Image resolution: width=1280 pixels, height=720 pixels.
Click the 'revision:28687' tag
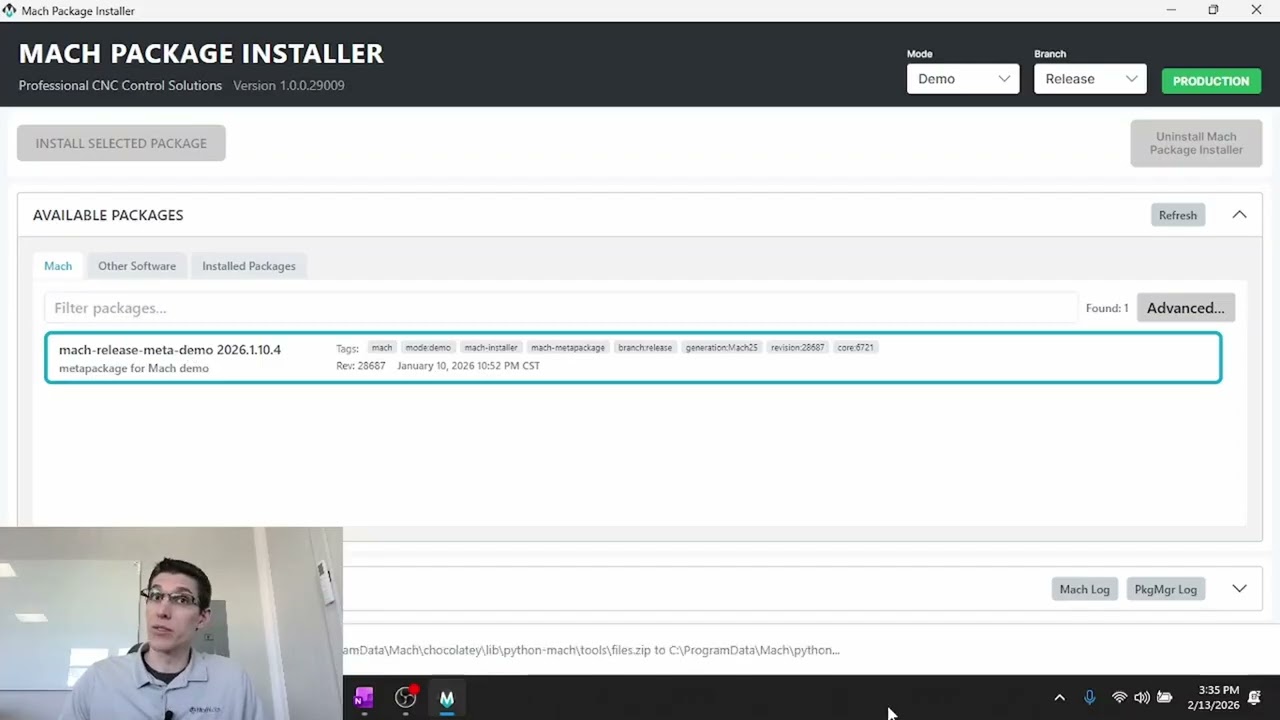point(798,348)
